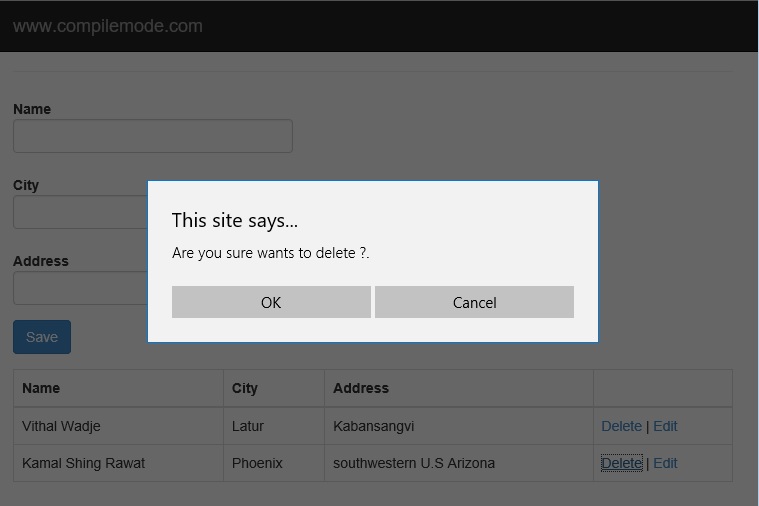This screenshot has height=506, width=759.
Task: Cancel the delete confirmation dialog
Action: point(474,302)
